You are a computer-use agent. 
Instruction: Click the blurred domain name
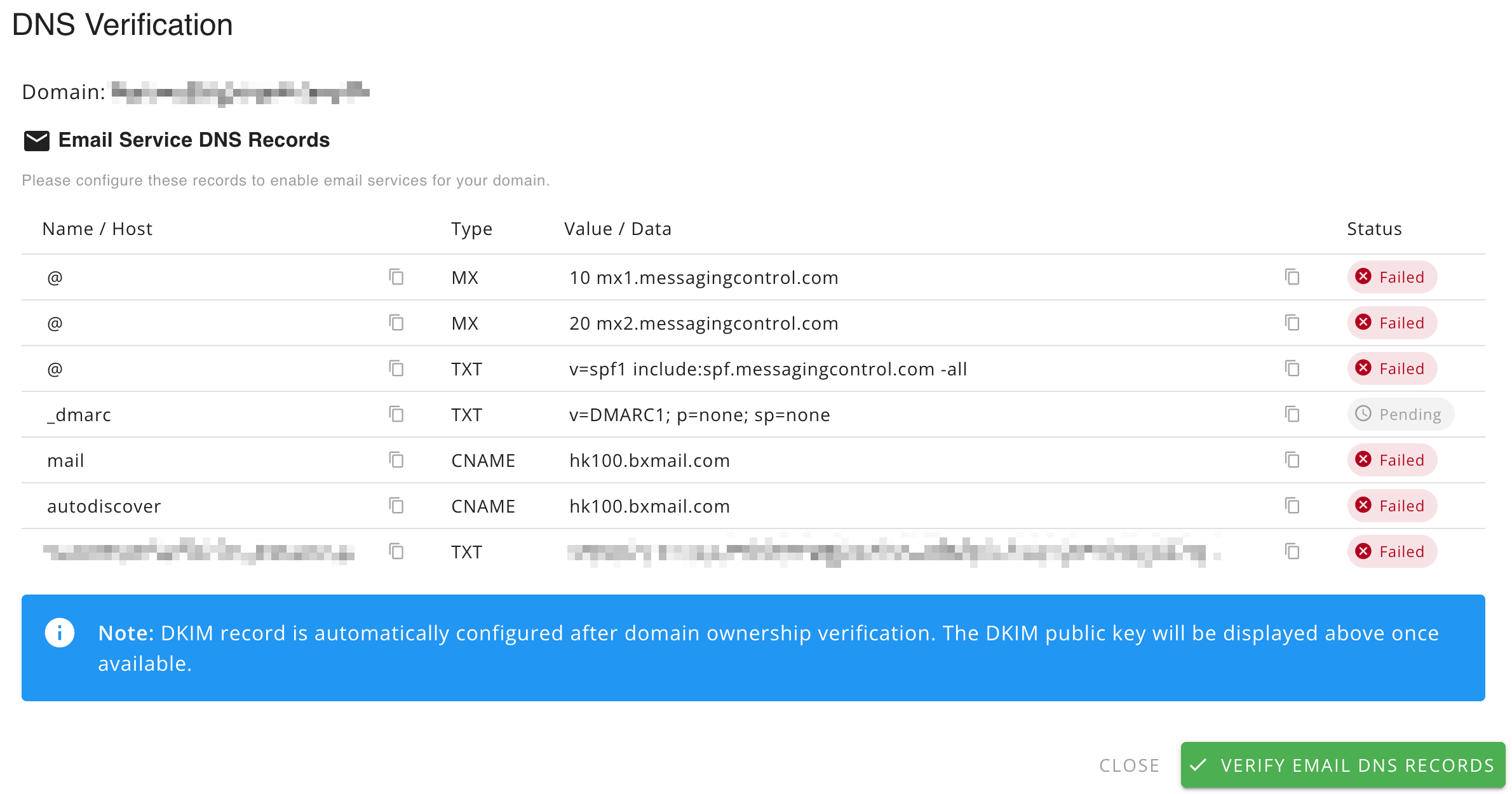240,93
